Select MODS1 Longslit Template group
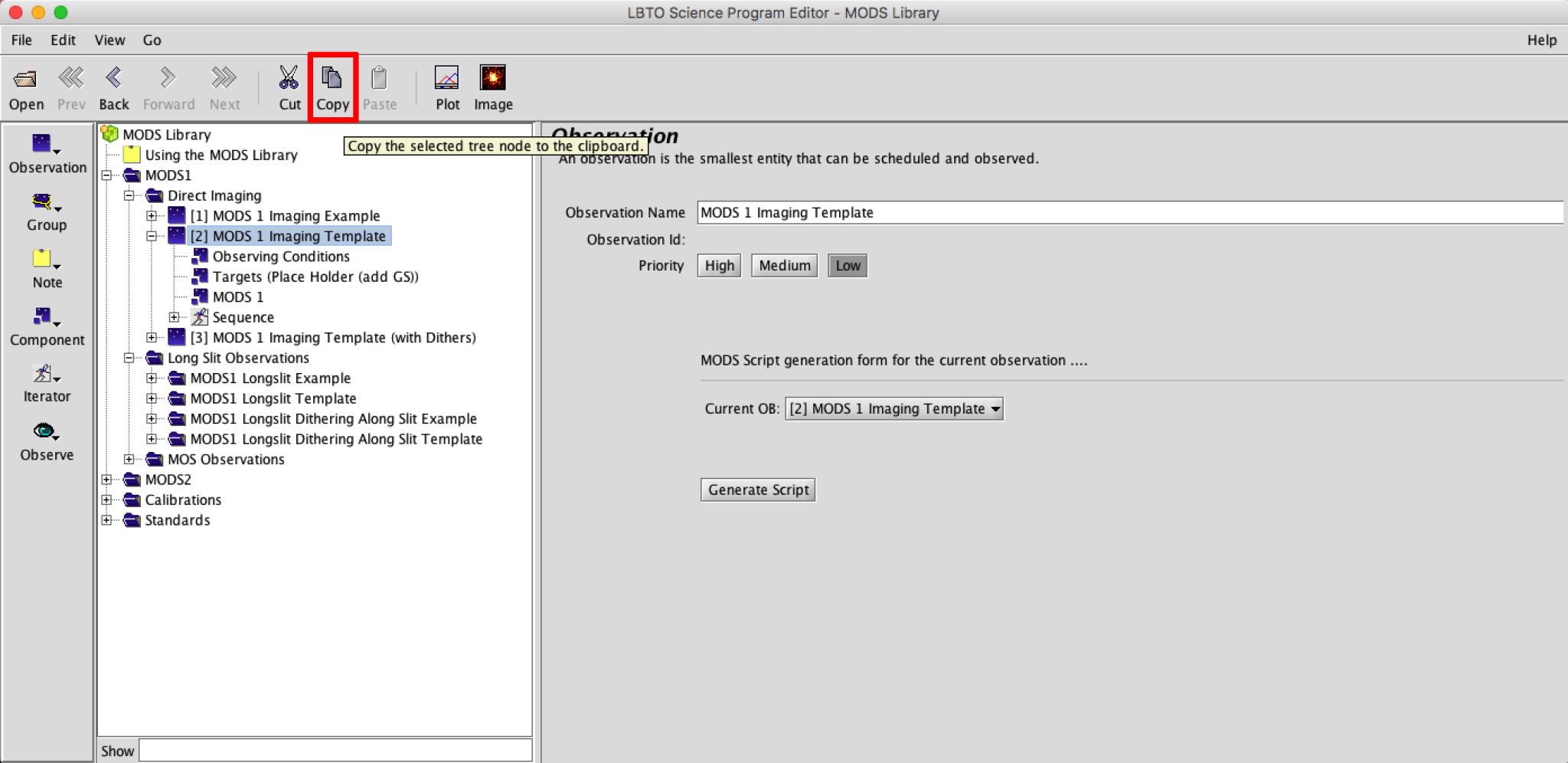The width and height of the screenshot is (1568, 763). (273, 398)
